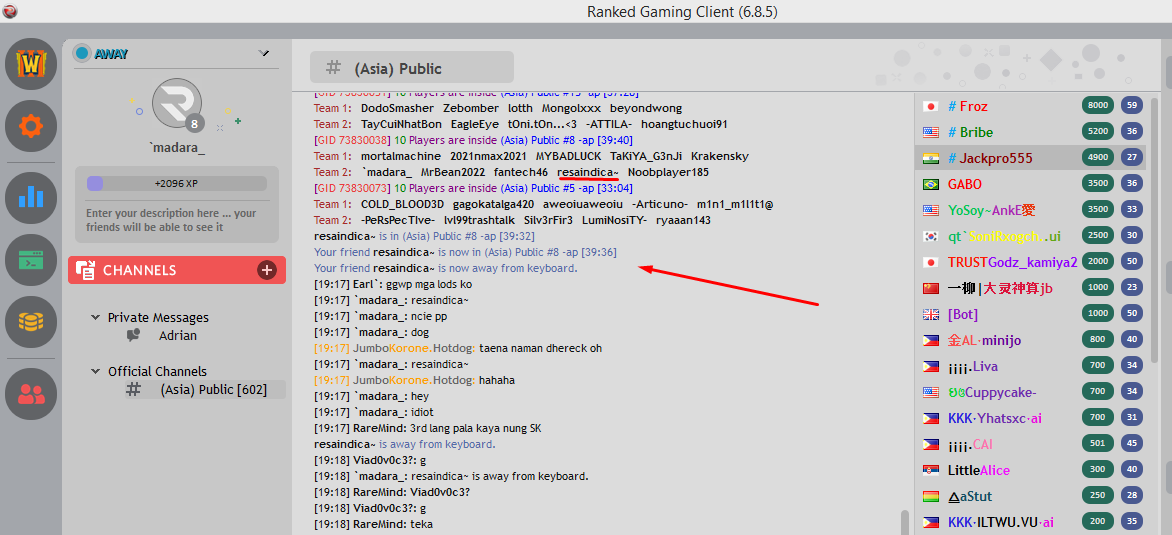Click RareMind's teka message
Image resolution: width=1172 pixels, height=535 pixels.
pyautogui.click(x=373, y=525)
